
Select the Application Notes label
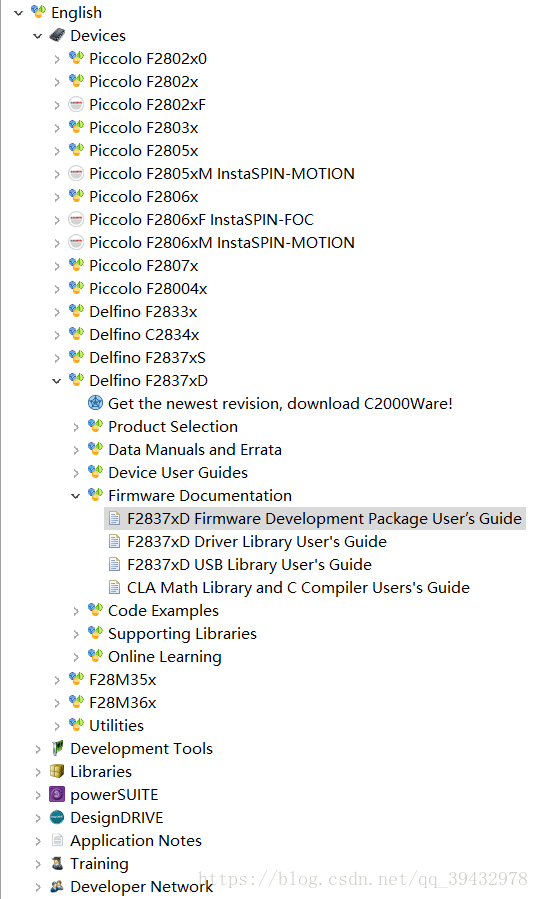136,841
